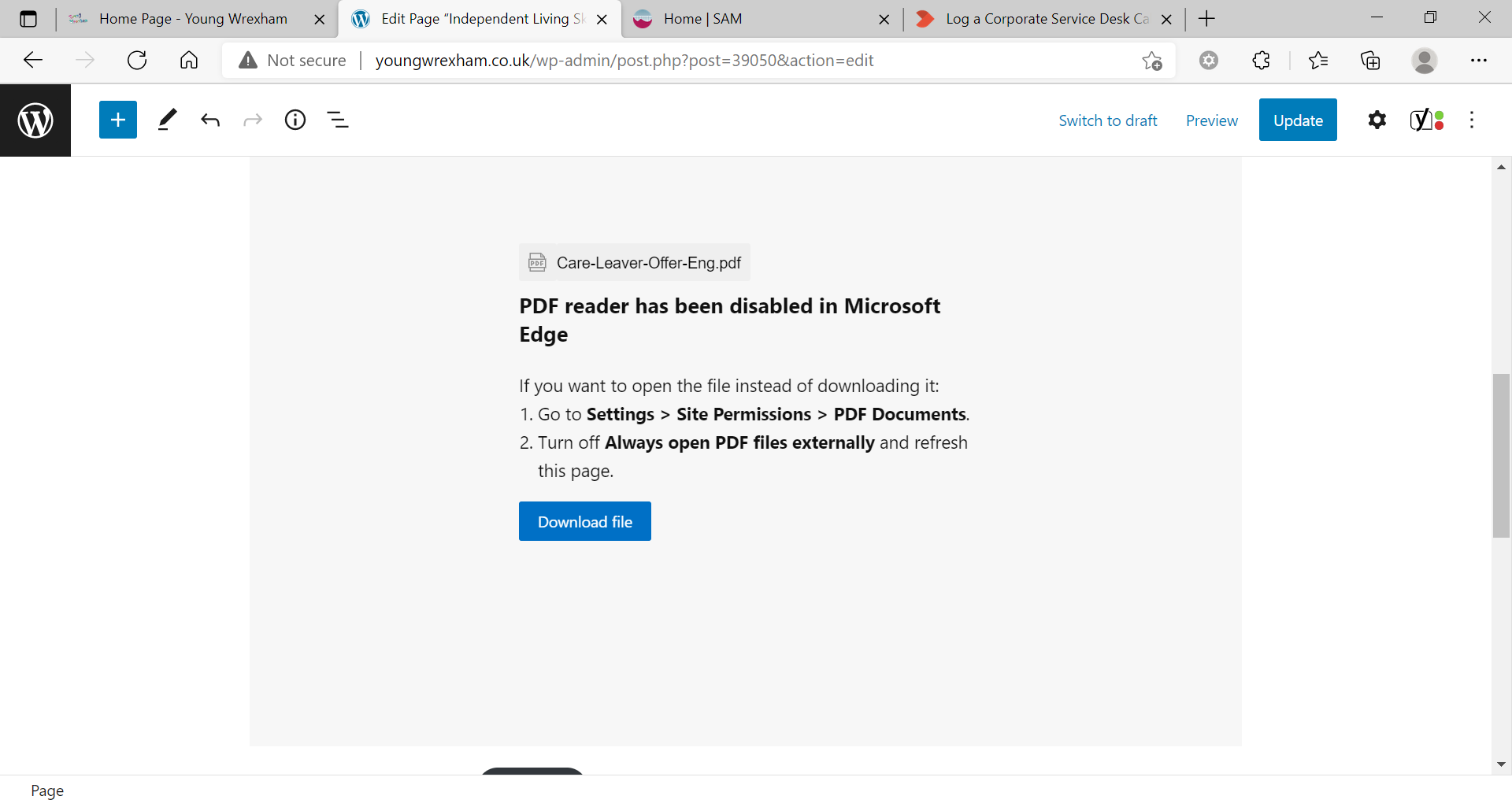Screen dimensions: 1512x803
Task: Toggle the Settings gear sidebar
Action: coord(1377,120)
